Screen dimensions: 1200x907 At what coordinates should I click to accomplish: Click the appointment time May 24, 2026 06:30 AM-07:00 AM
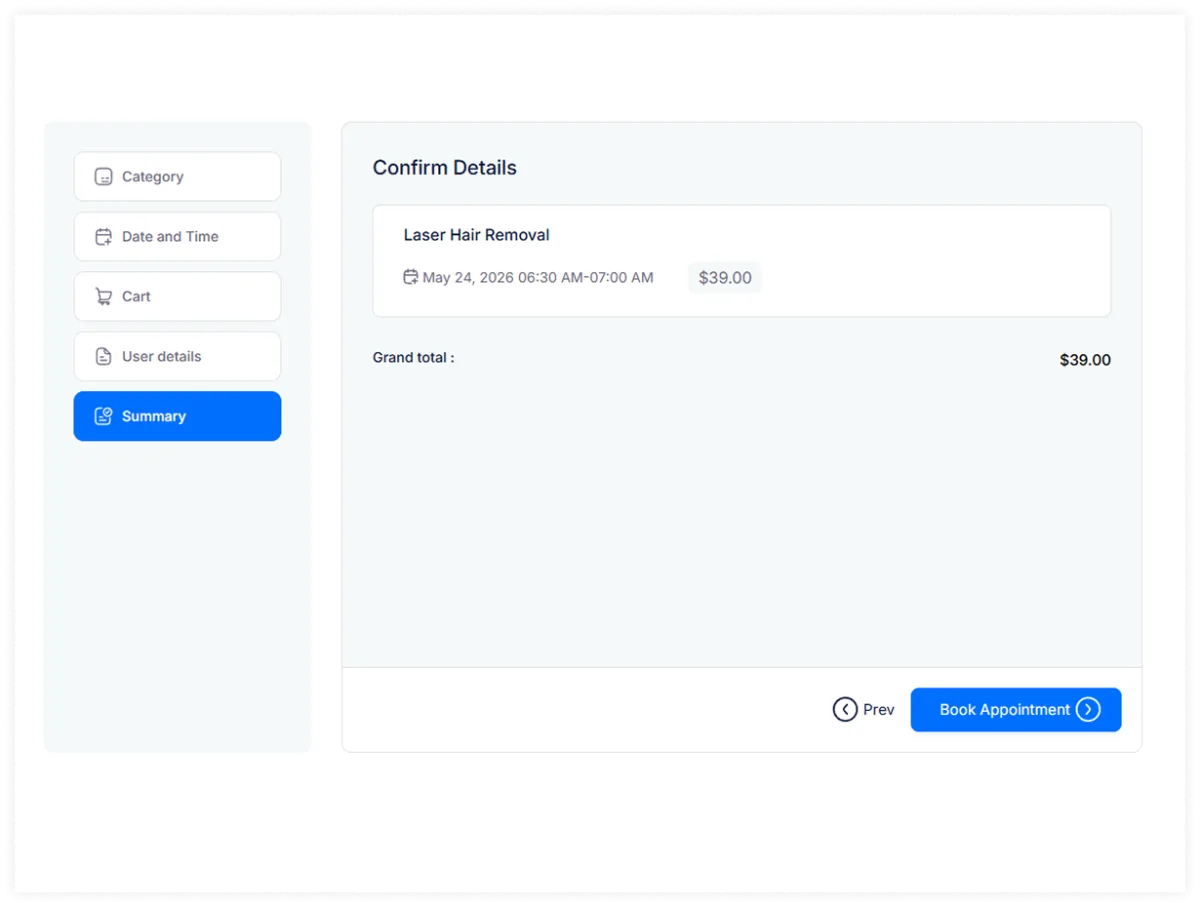tap(538, 278)
